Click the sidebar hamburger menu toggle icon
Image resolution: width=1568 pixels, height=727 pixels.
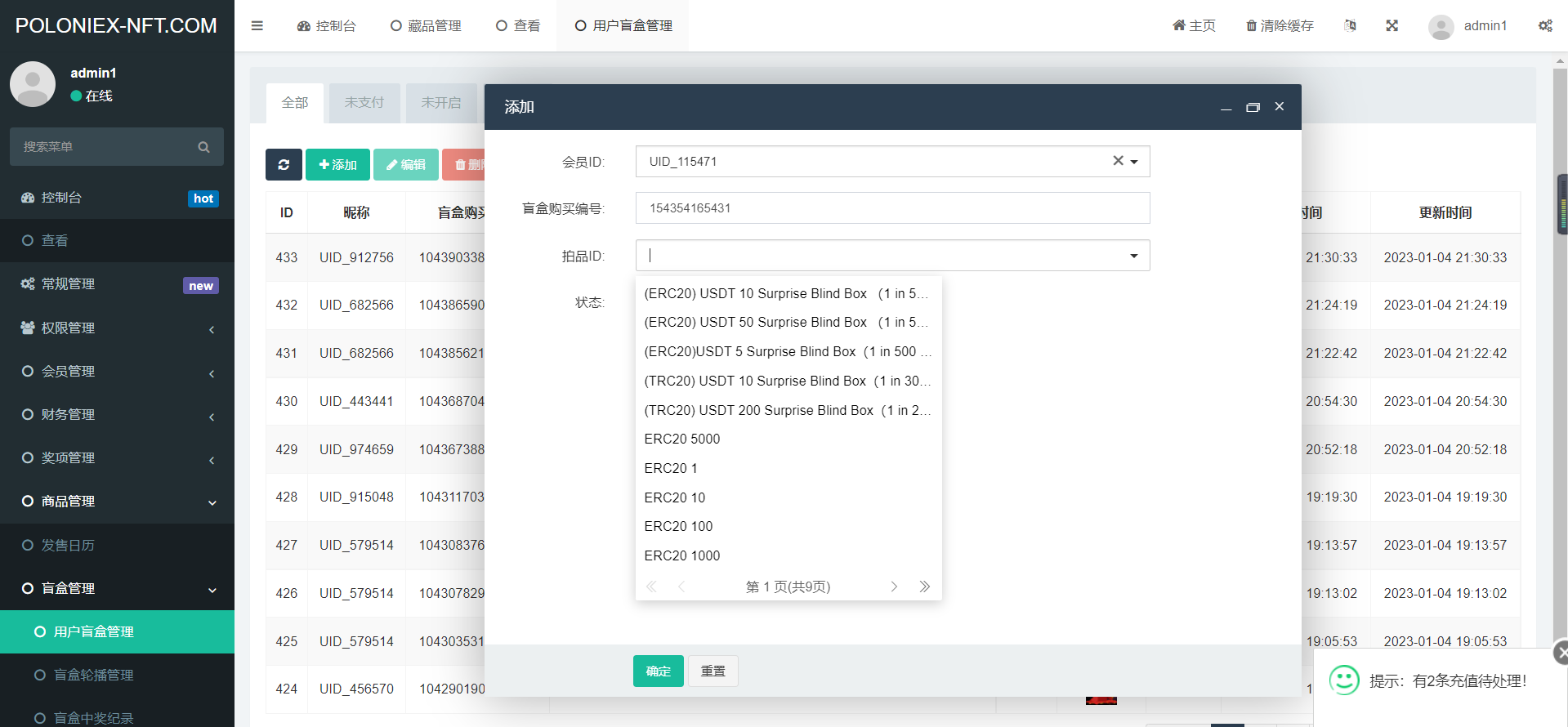tap(257, 25)
